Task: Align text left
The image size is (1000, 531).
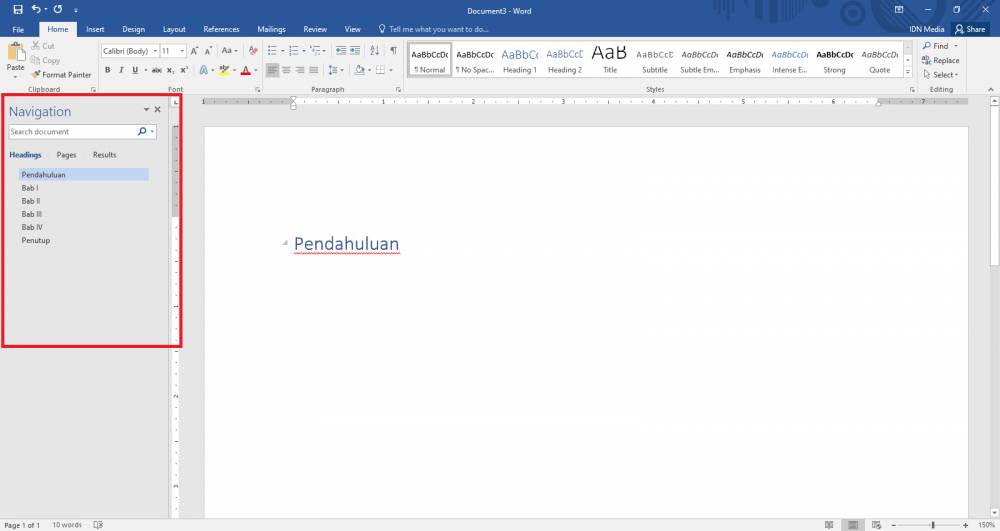Action: (272, 70)
